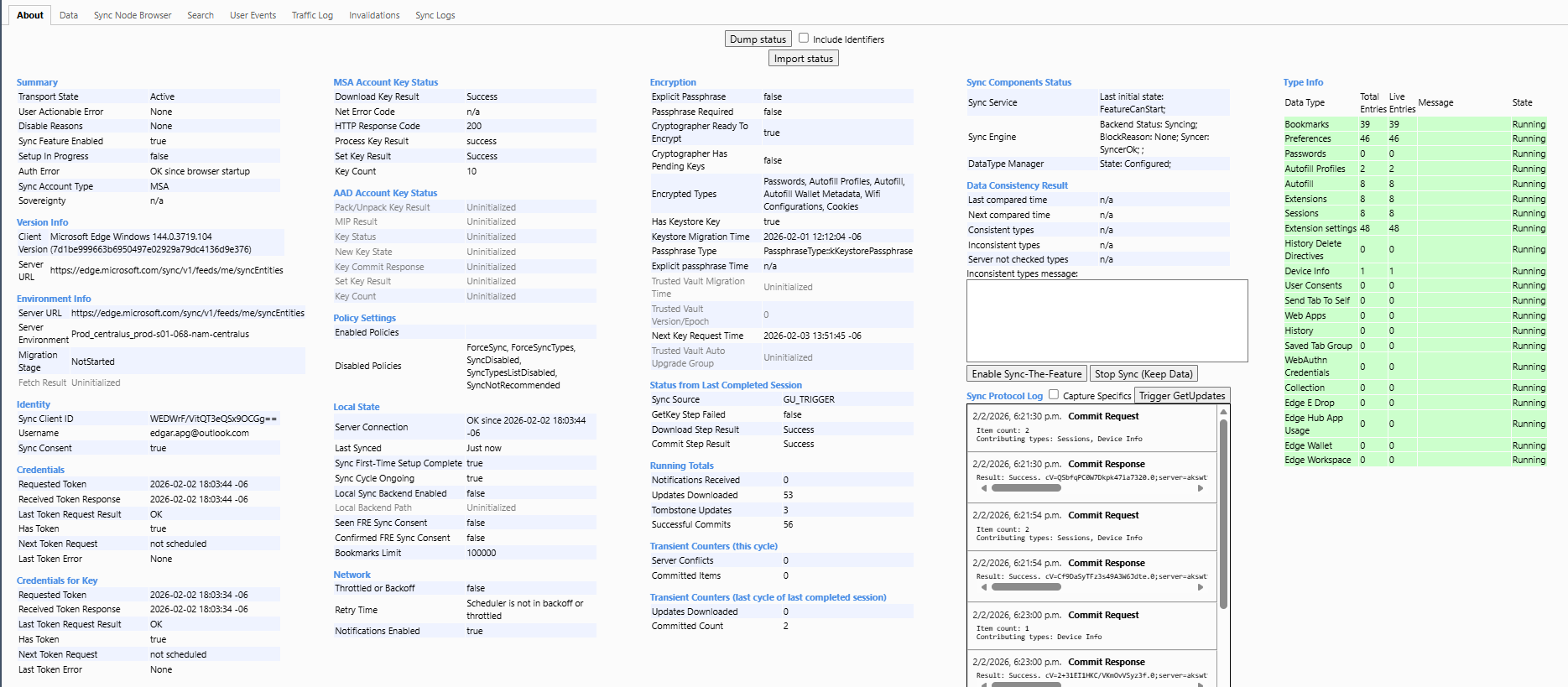Enable the Capture Specifics checkbox
The height and width of the screenshot is (687, 1568).
coord(1054,394)
